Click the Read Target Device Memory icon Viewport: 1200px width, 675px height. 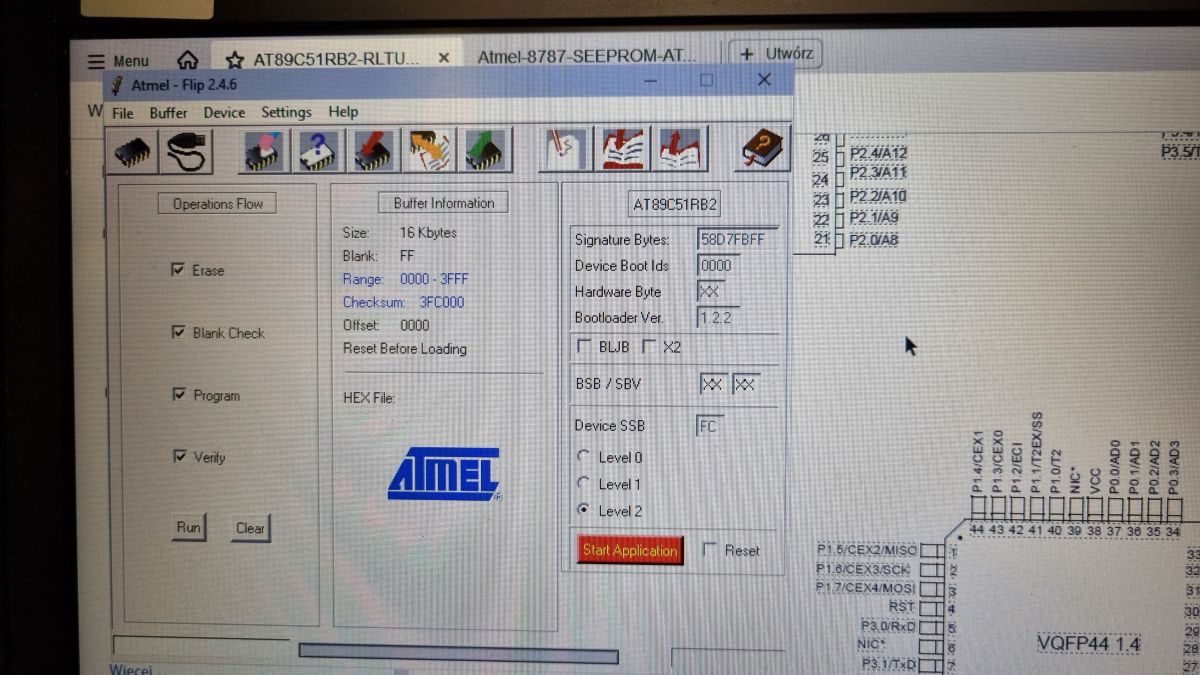486,151
